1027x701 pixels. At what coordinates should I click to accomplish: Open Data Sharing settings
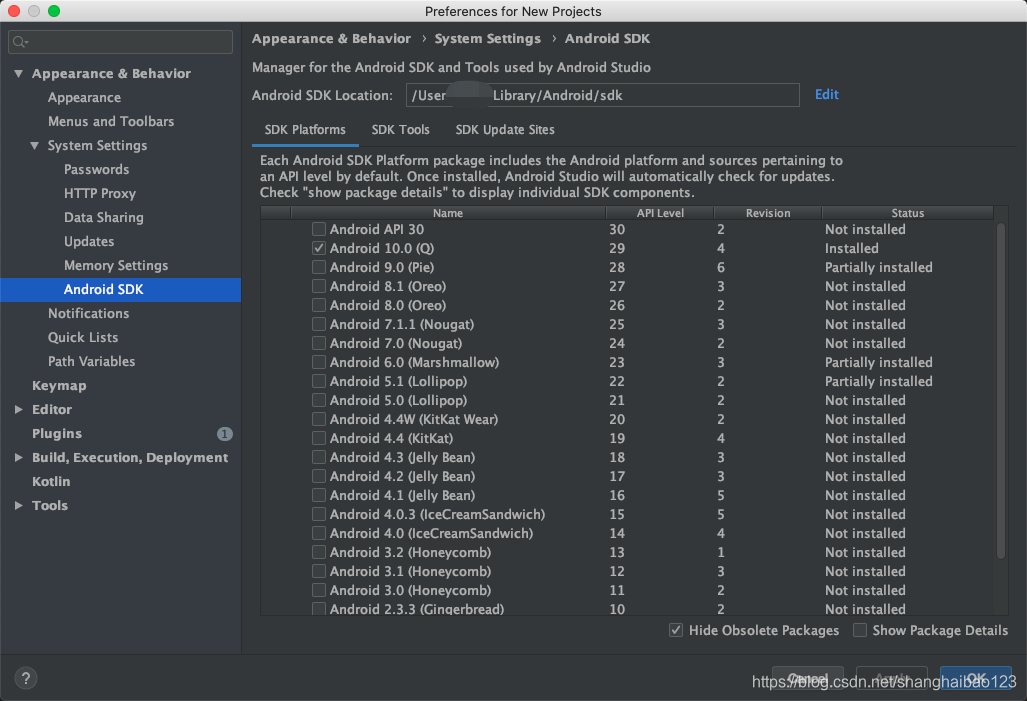click(x=103, y=218)
